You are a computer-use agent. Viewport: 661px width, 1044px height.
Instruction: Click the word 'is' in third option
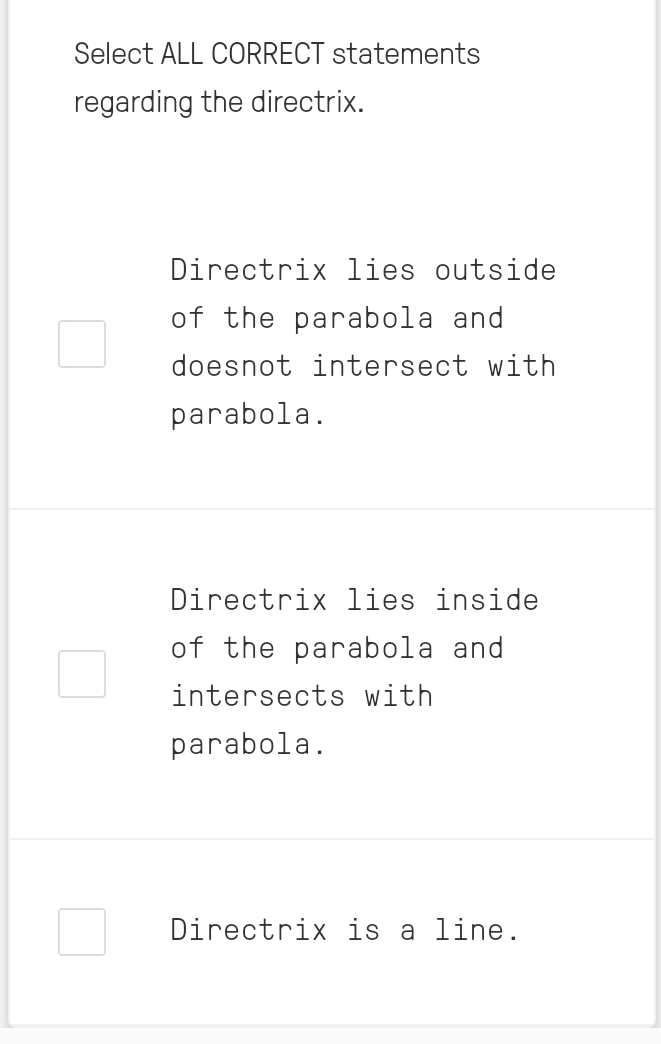click(x=363, y=931)
